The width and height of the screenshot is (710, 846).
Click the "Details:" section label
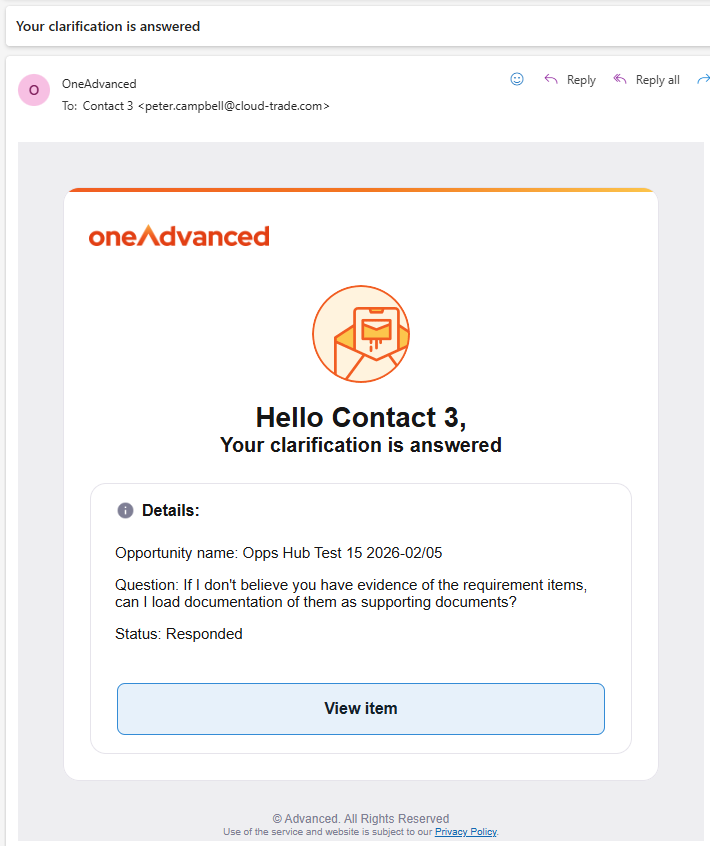(171, 511)
